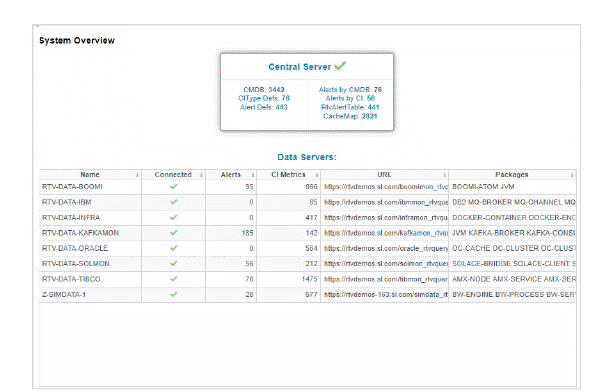Click the green checkmark beside Central Server
The image size is (615, 391).
coord(340,66)
